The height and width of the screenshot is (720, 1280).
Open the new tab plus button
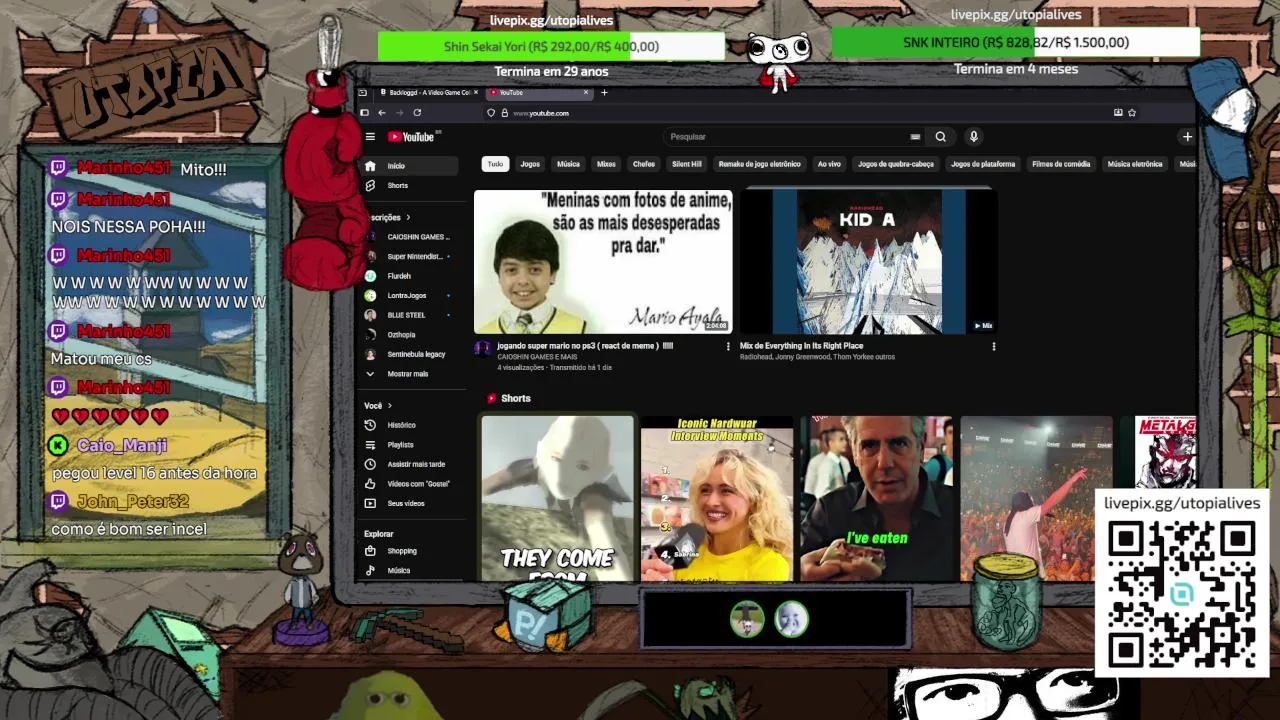604,92
